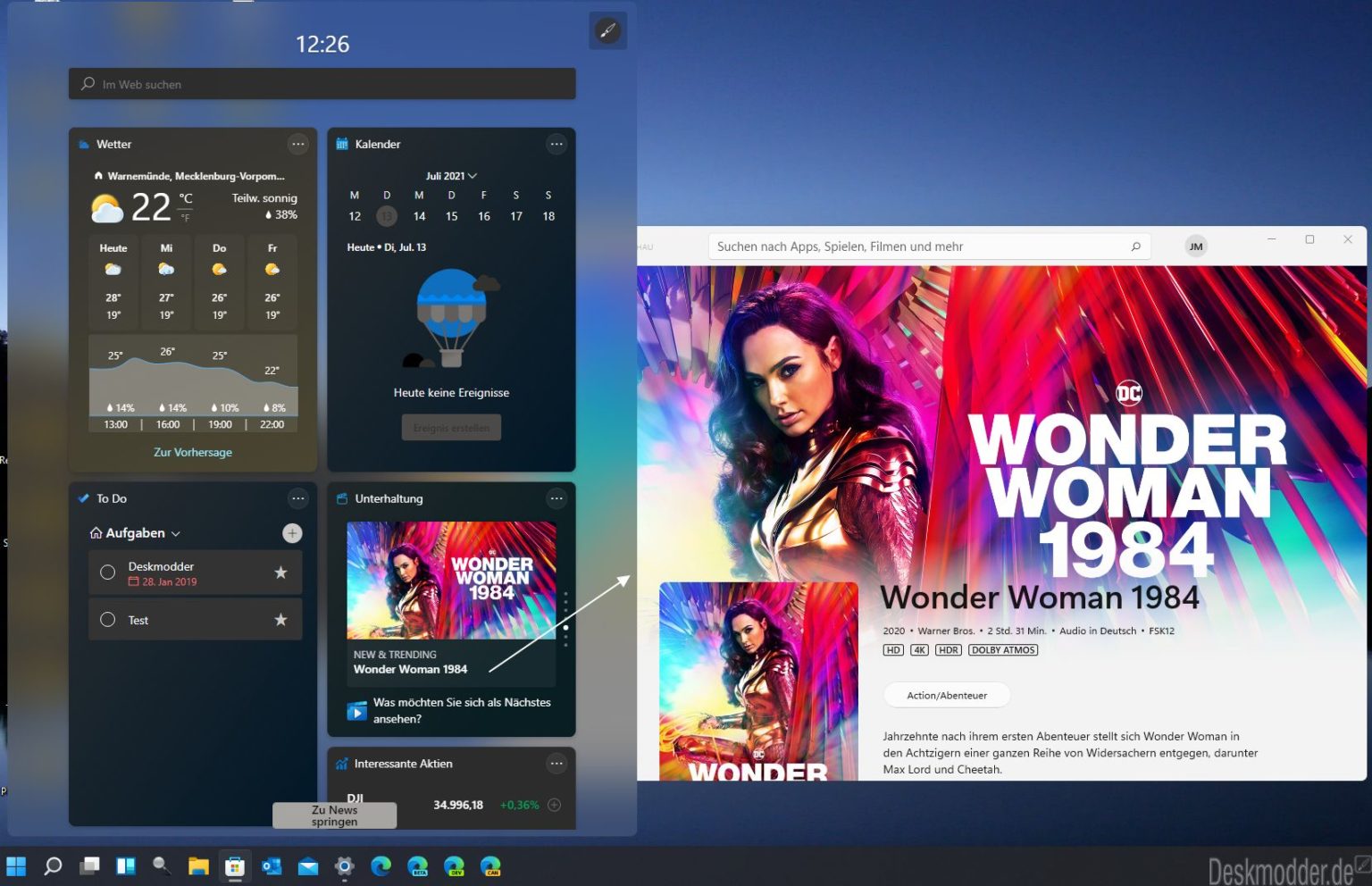Select the Action/Abenteuer genre button
The image size is (1372, 886).
point(946,695)
